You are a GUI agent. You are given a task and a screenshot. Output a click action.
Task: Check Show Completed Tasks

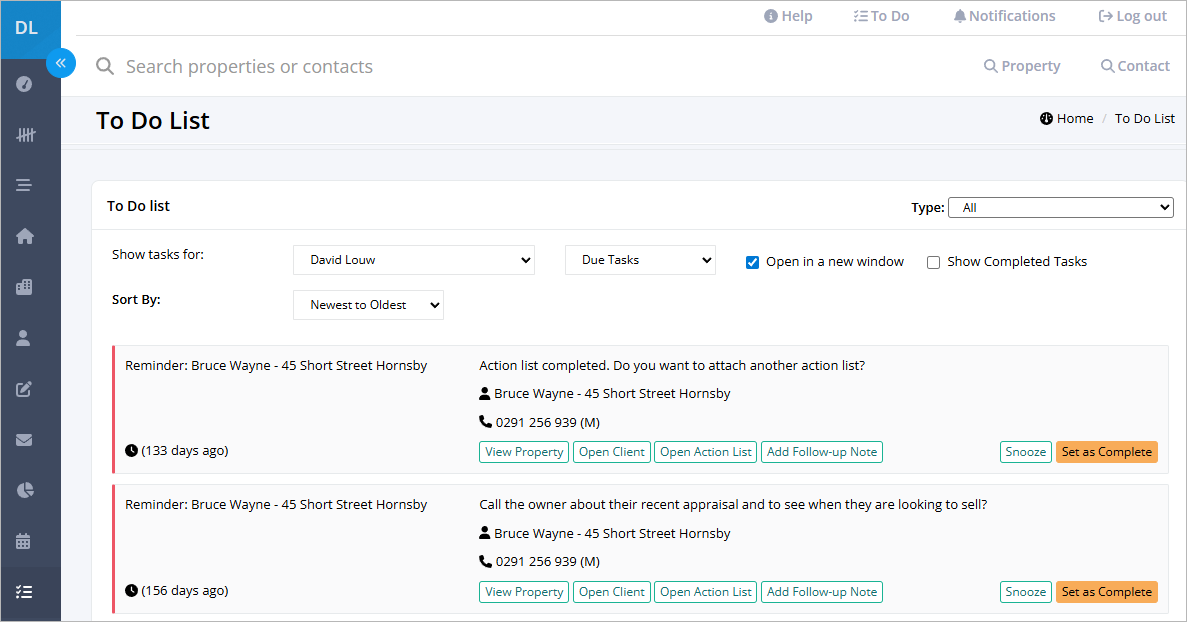(x=933, y=262)
